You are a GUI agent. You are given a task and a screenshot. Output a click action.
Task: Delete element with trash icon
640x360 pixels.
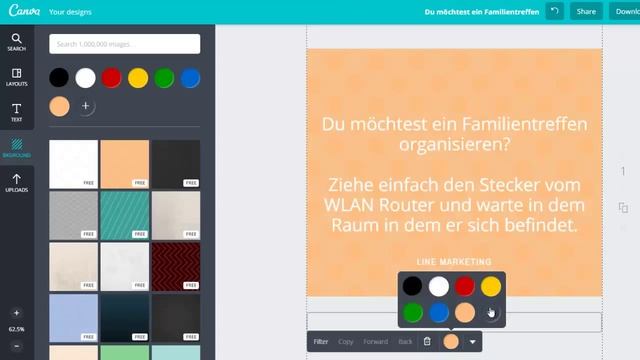pyautogui.click(x=427, y=341)
